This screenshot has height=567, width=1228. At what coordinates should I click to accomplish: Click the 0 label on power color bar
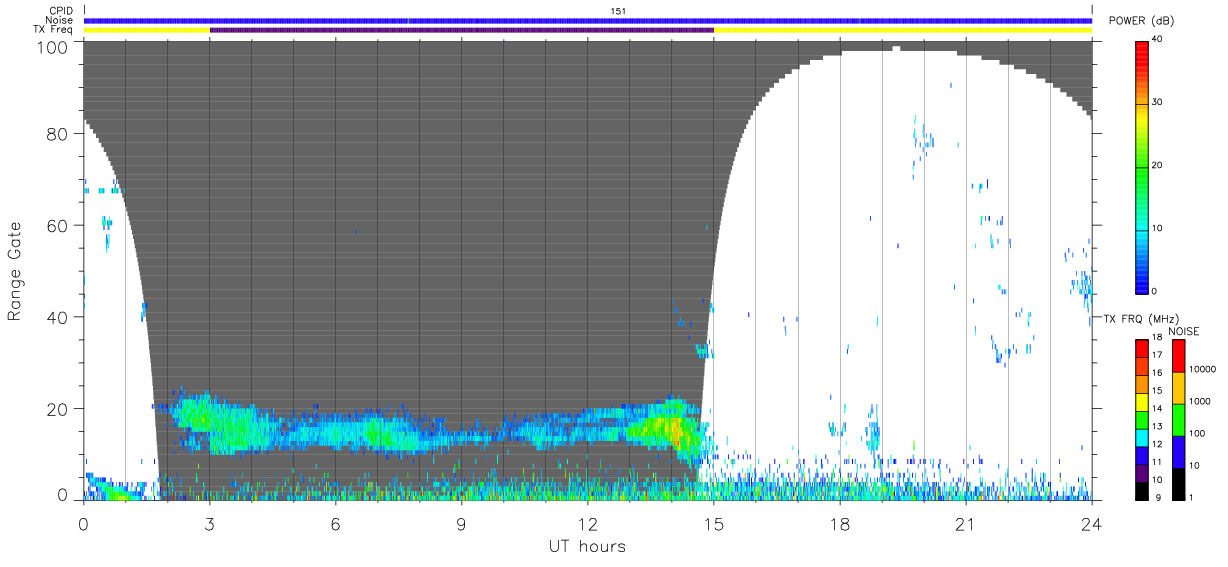[1153, 291]
